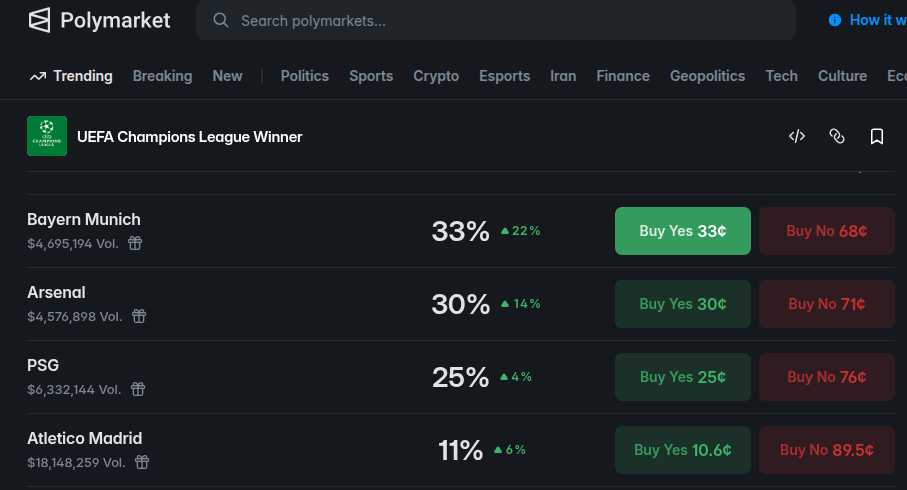Select the Crypto category tab
The image size is (907, 490).
click(436, 76)
